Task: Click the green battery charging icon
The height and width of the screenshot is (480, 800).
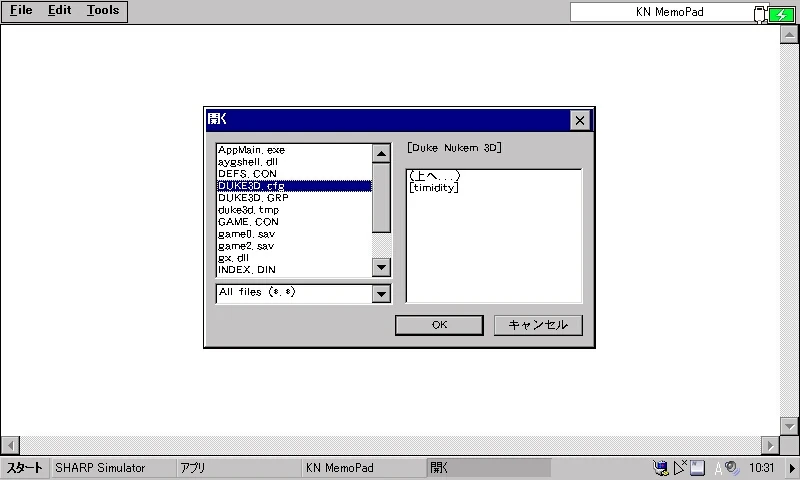Action: pyautogui.click(x=781, y=15)
